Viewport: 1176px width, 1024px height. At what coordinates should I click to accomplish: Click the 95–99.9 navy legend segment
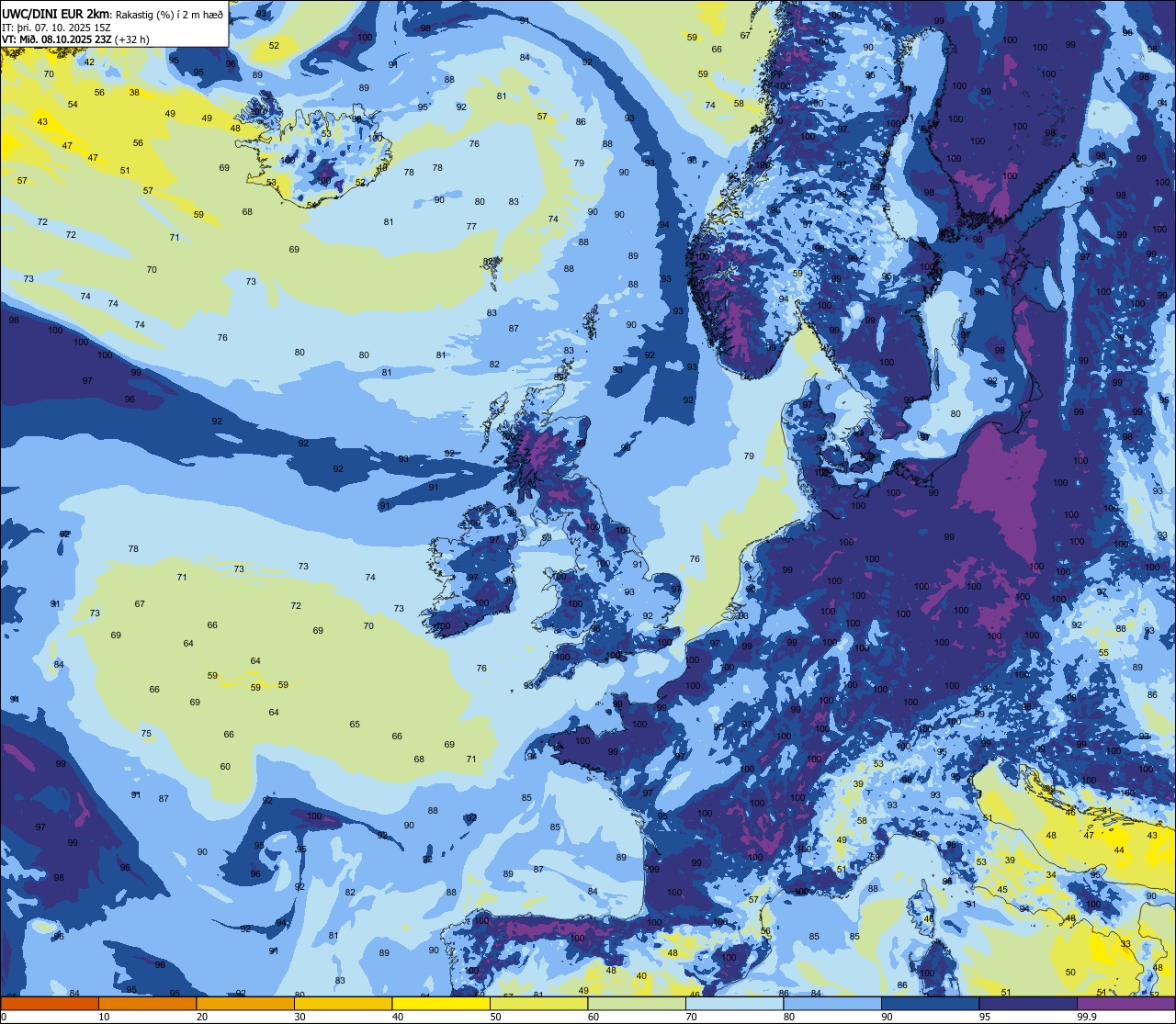click(1028, 1004)
